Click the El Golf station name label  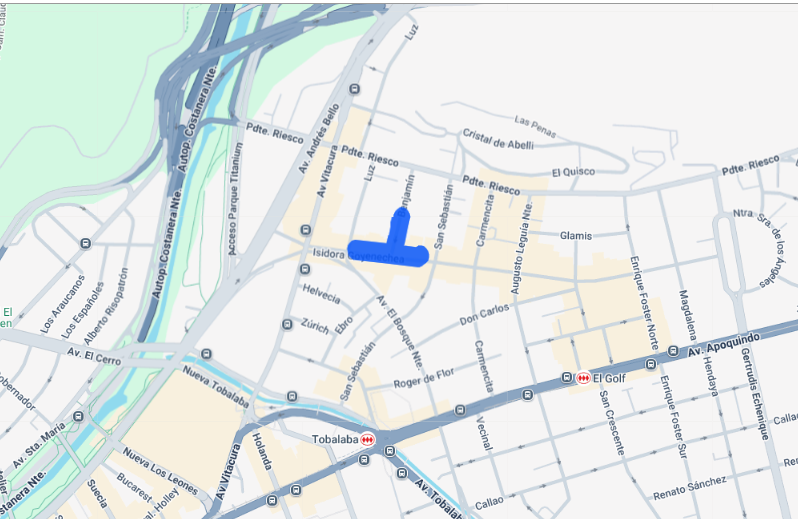point(609,378)
